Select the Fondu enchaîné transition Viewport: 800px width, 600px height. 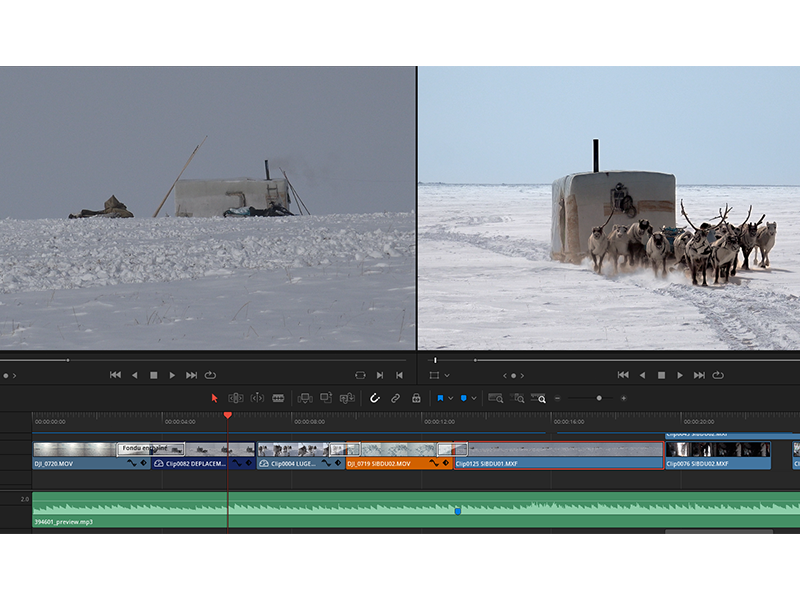[151, 449]
